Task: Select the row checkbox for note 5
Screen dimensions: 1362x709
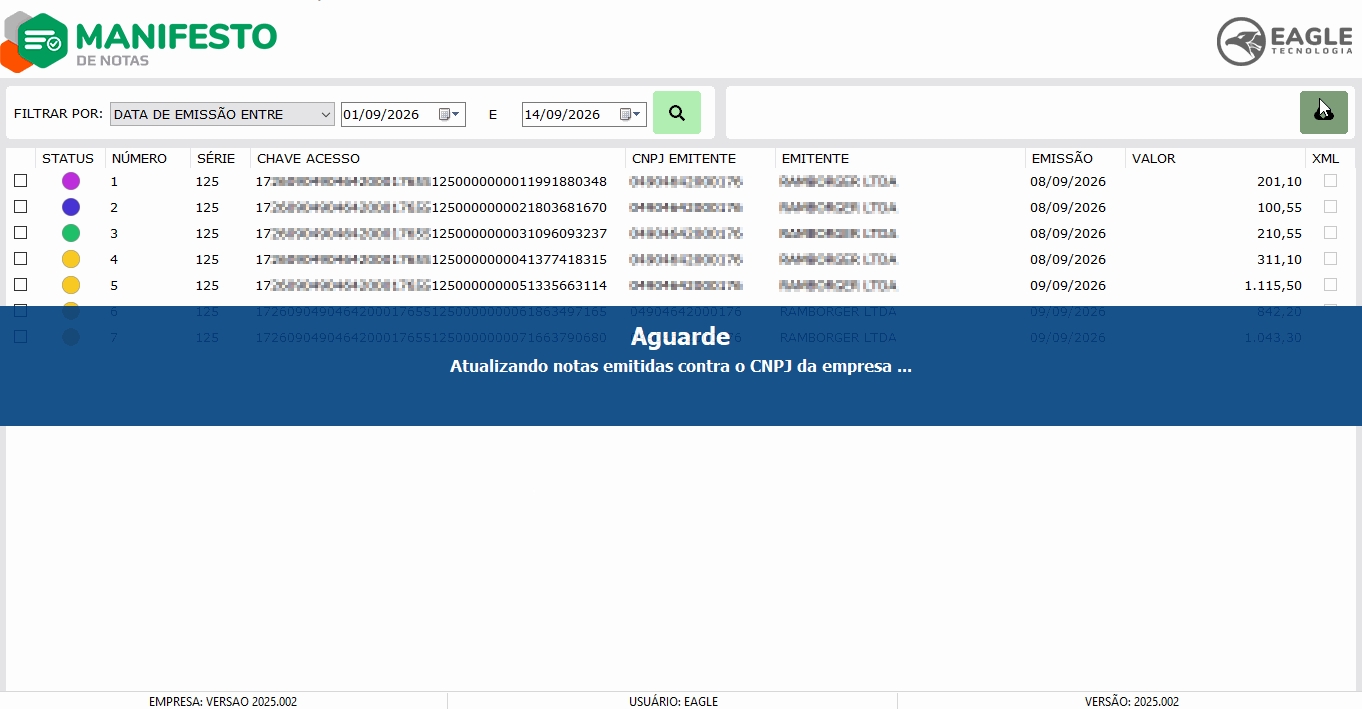Action: [20, 285]
